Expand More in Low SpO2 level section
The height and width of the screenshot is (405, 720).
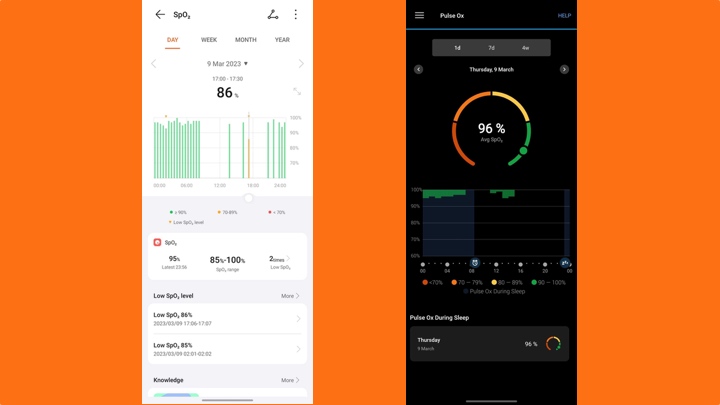click(x=290, y=296)
